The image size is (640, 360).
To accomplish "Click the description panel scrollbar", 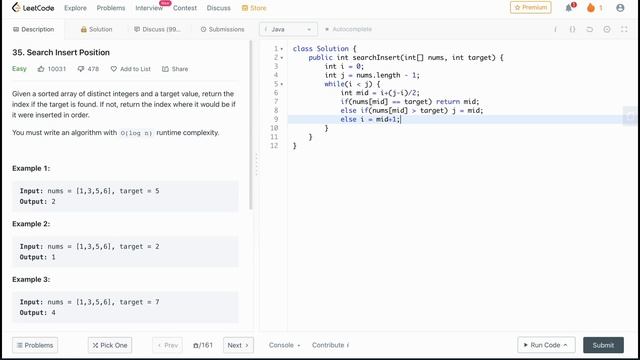I will [x=251, y=125].
